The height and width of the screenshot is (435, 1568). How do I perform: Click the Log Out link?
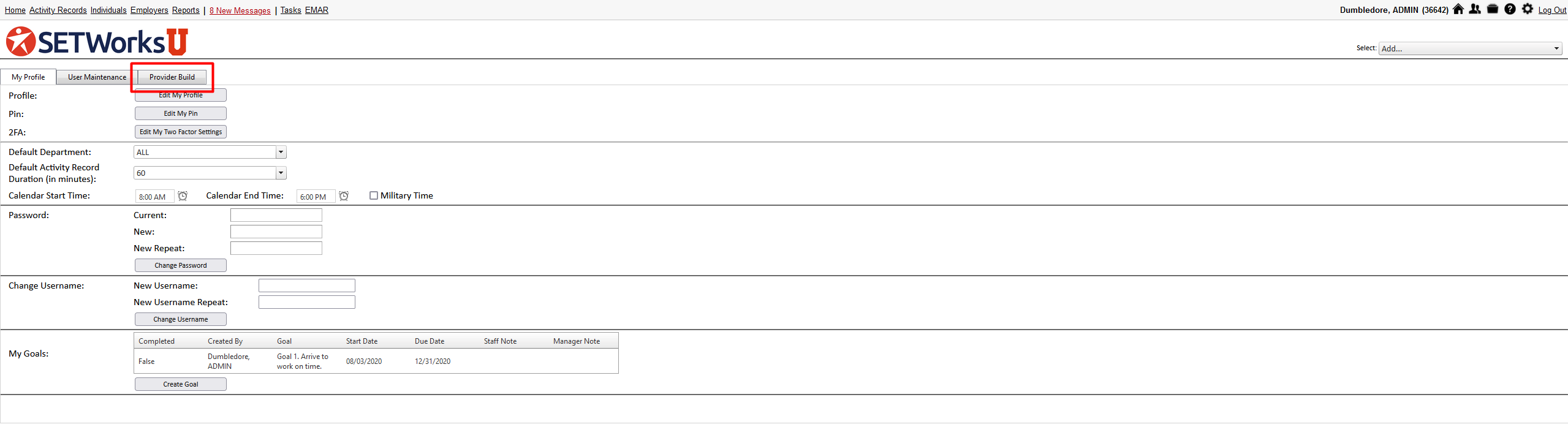tap(1552, 10)
